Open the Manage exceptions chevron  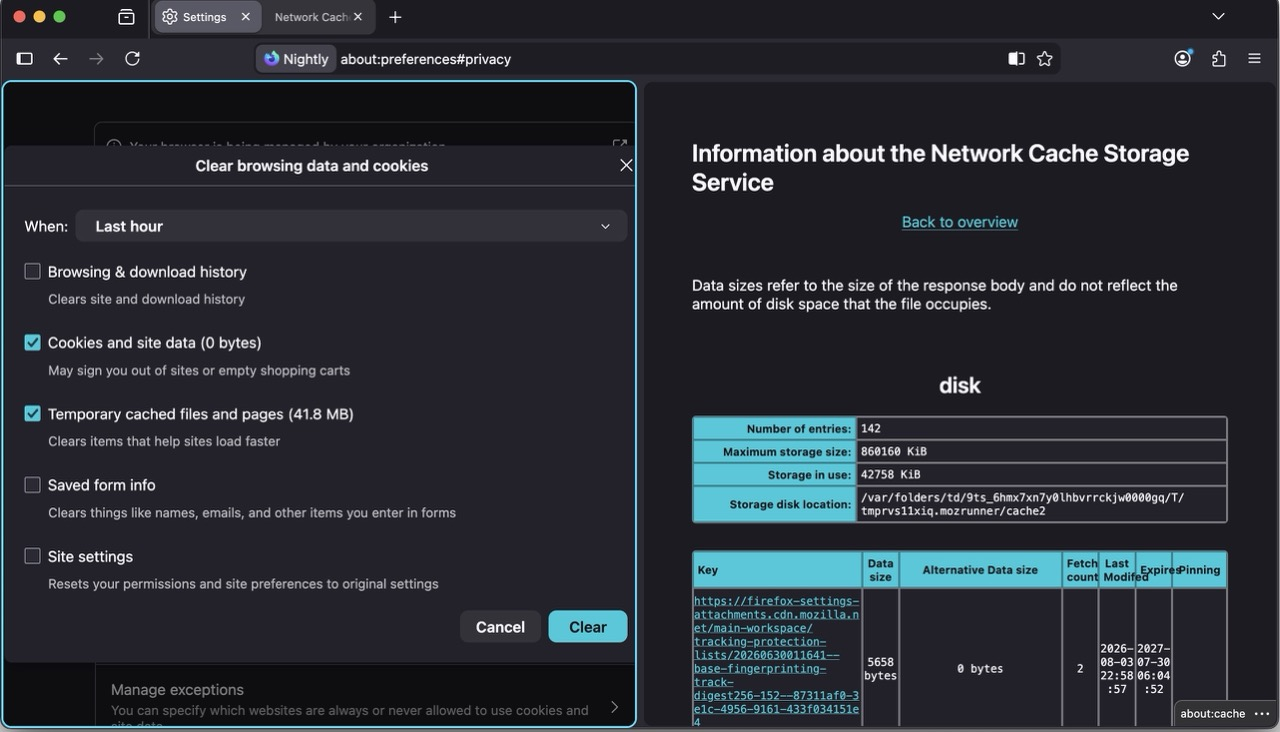coord(614,707)
